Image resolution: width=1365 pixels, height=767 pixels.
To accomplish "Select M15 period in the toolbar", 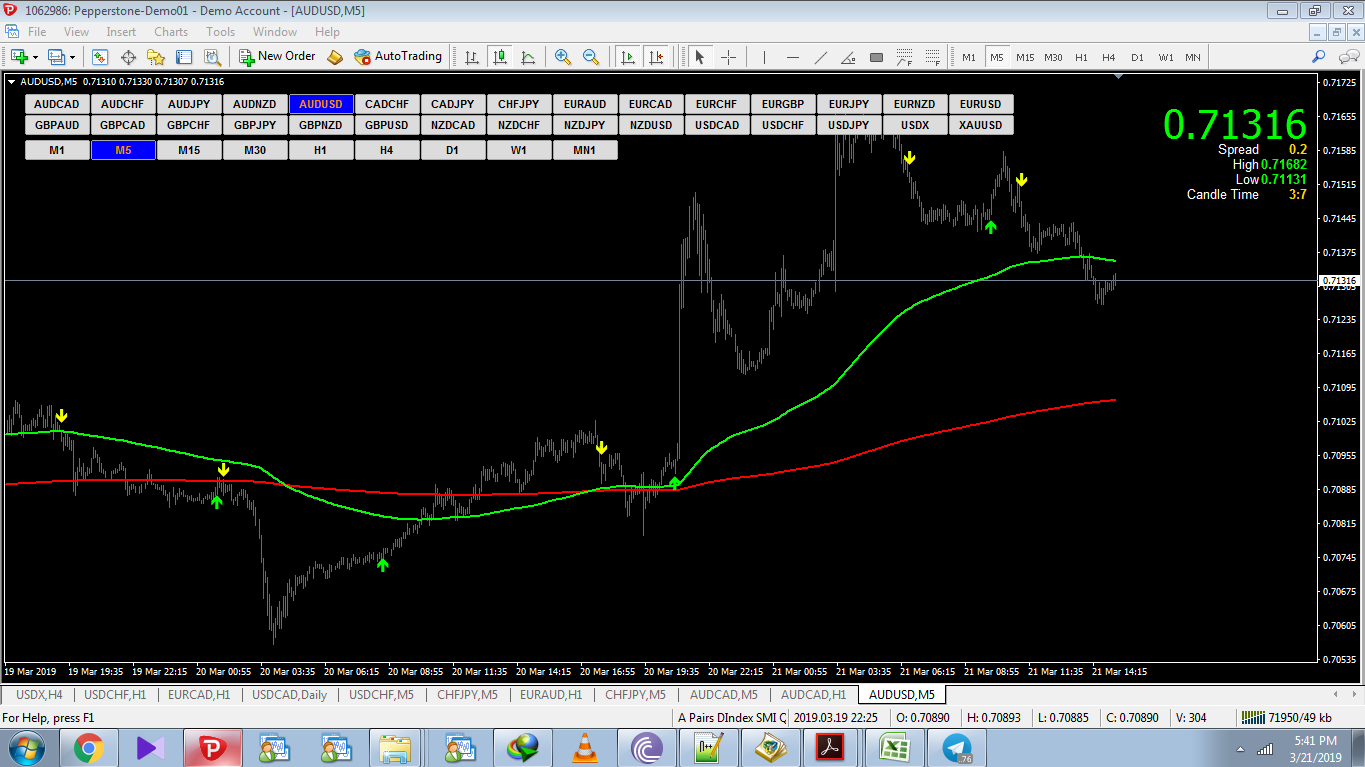I will 1025,57.
